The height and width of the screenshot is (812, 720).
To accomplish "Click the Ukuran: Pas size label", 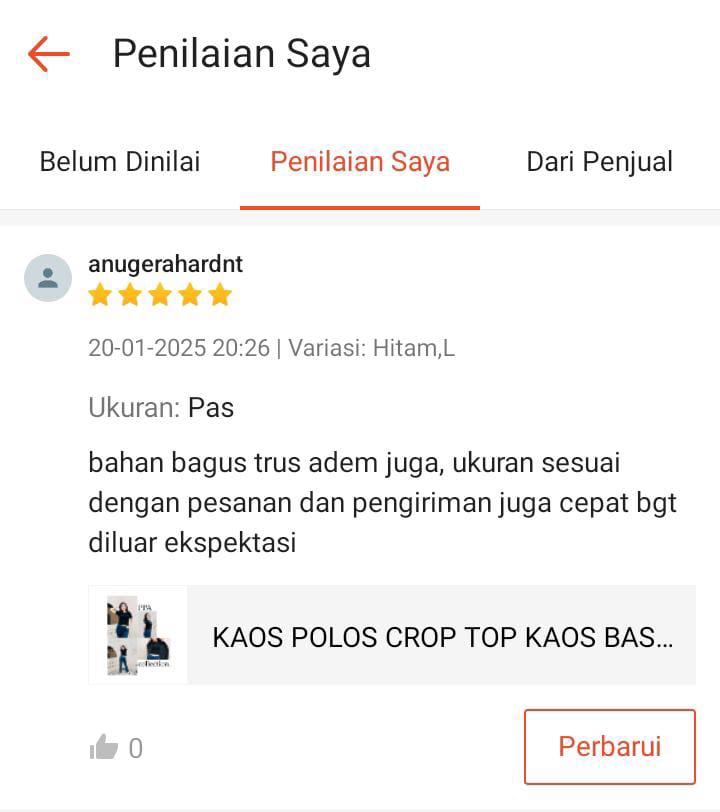I will (161, 408).
